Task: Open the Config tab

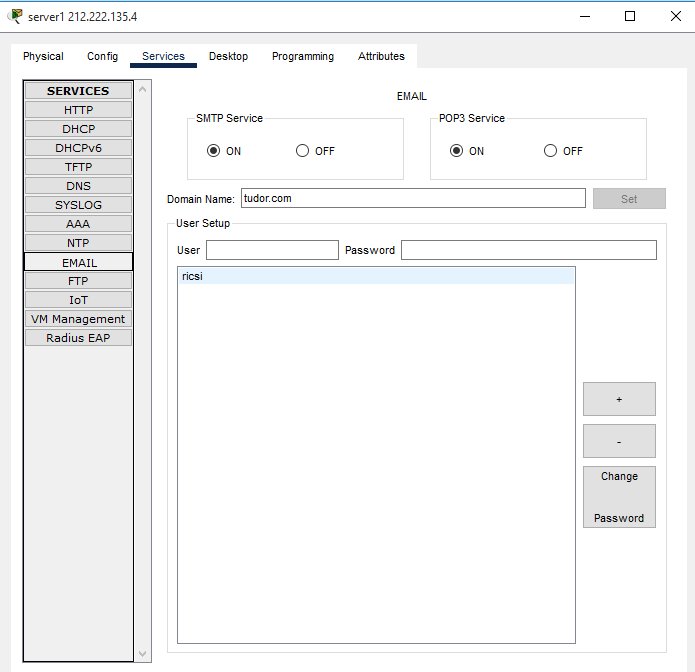Action: [102, 56]
